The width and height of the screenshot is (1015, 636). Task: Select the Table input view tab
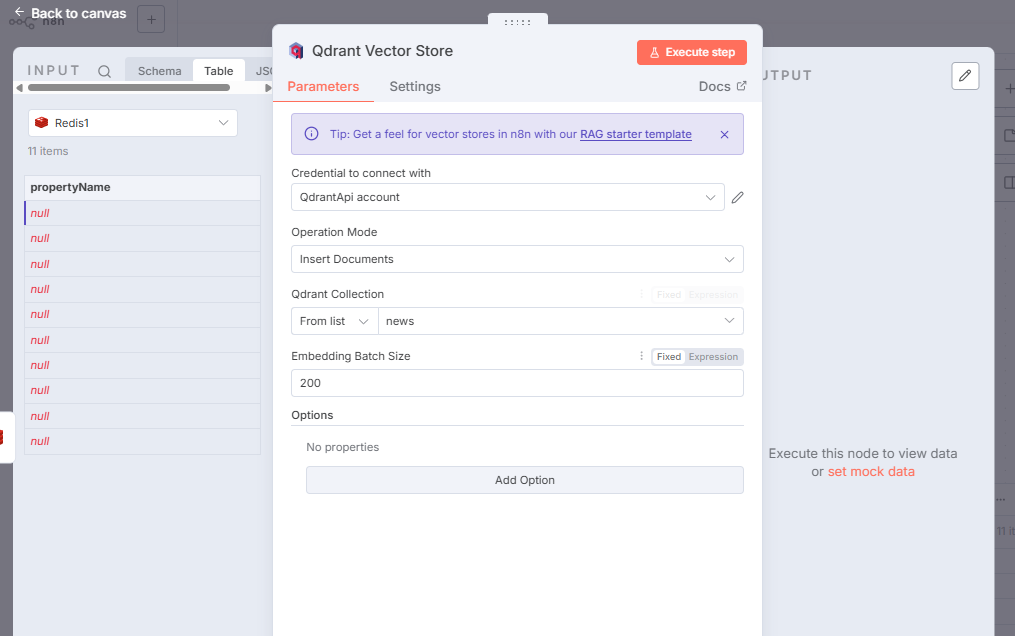pyautogui.click(x=218, y=71)
